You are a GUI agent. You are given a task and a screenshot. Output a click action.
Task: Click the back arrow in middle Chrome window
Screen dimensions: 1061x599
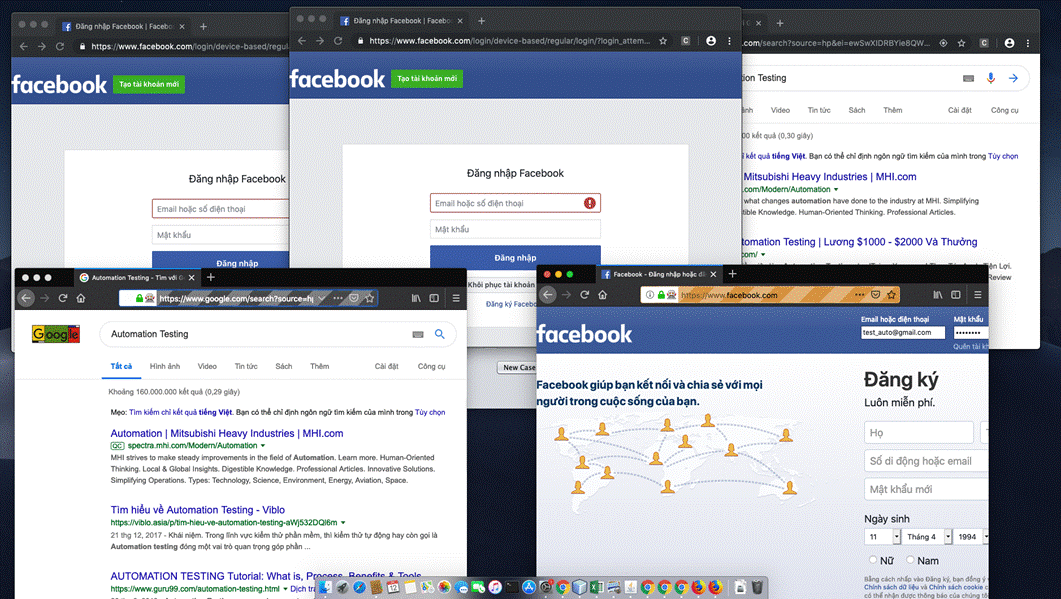point(302,41)
